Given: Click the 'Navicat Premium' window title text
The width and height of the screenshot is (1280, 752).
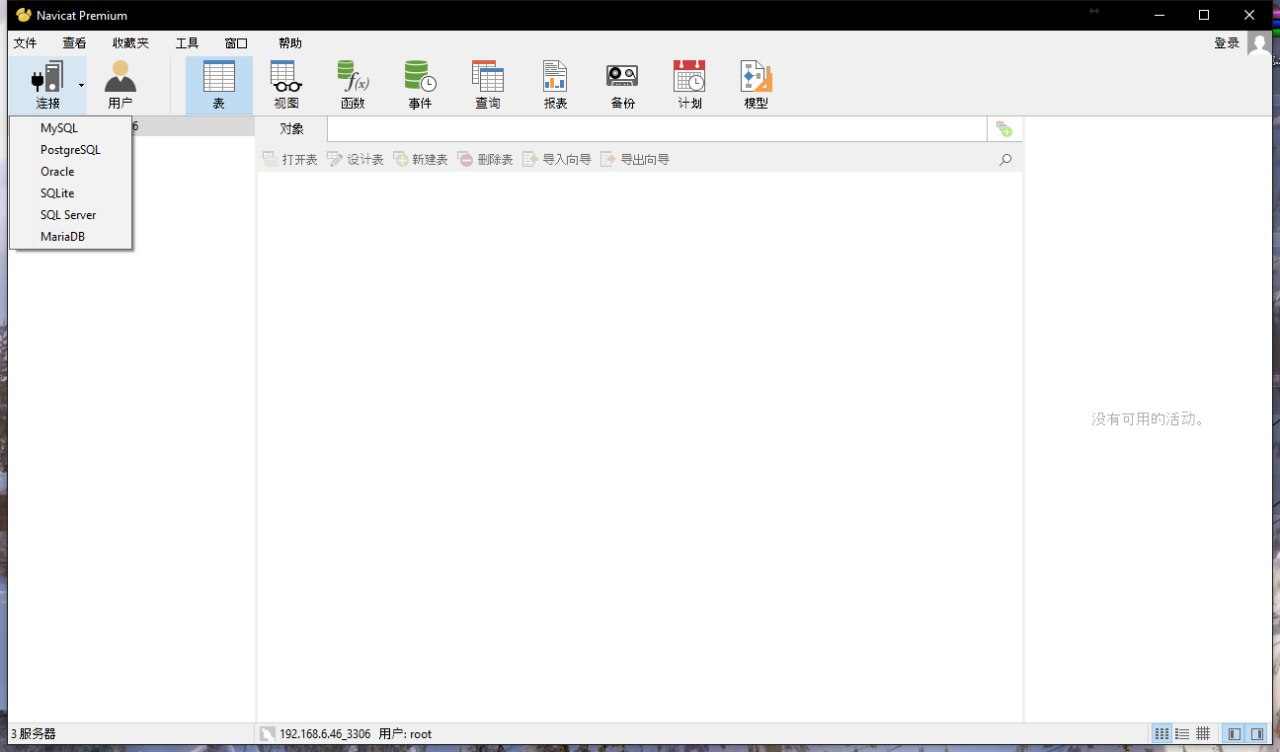Looking at the screenshot, I should click(82, 15).
